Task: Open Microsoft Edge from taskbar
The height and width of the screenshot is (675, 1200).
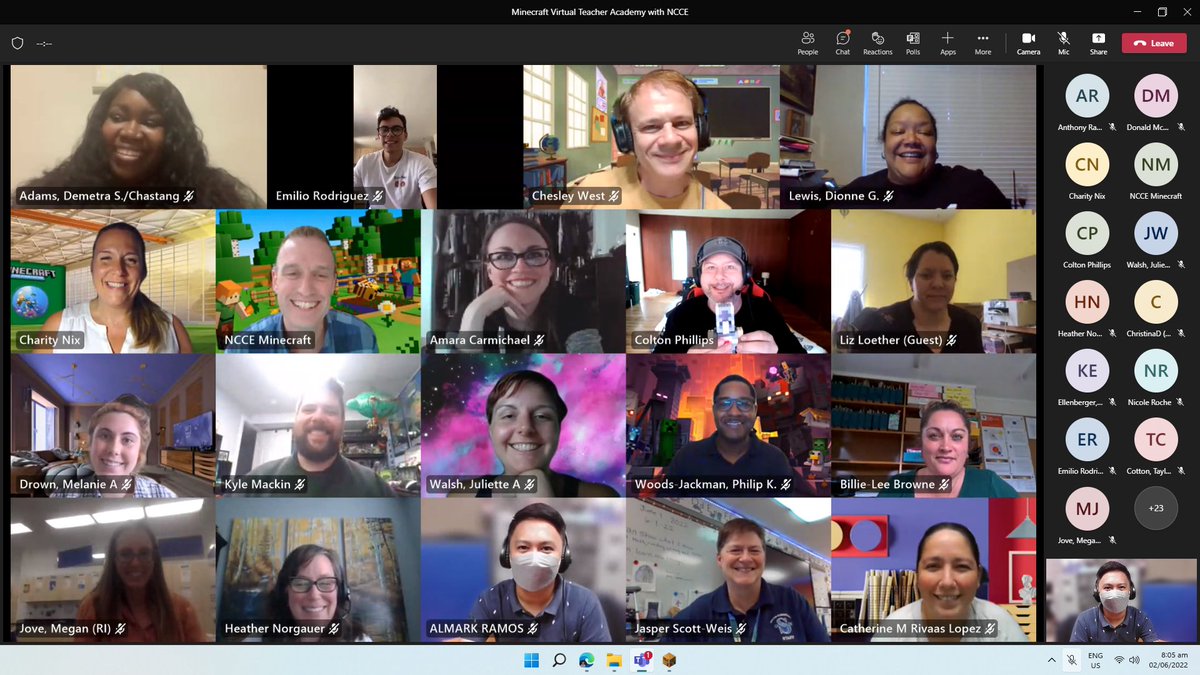Action: click(587, 660)
